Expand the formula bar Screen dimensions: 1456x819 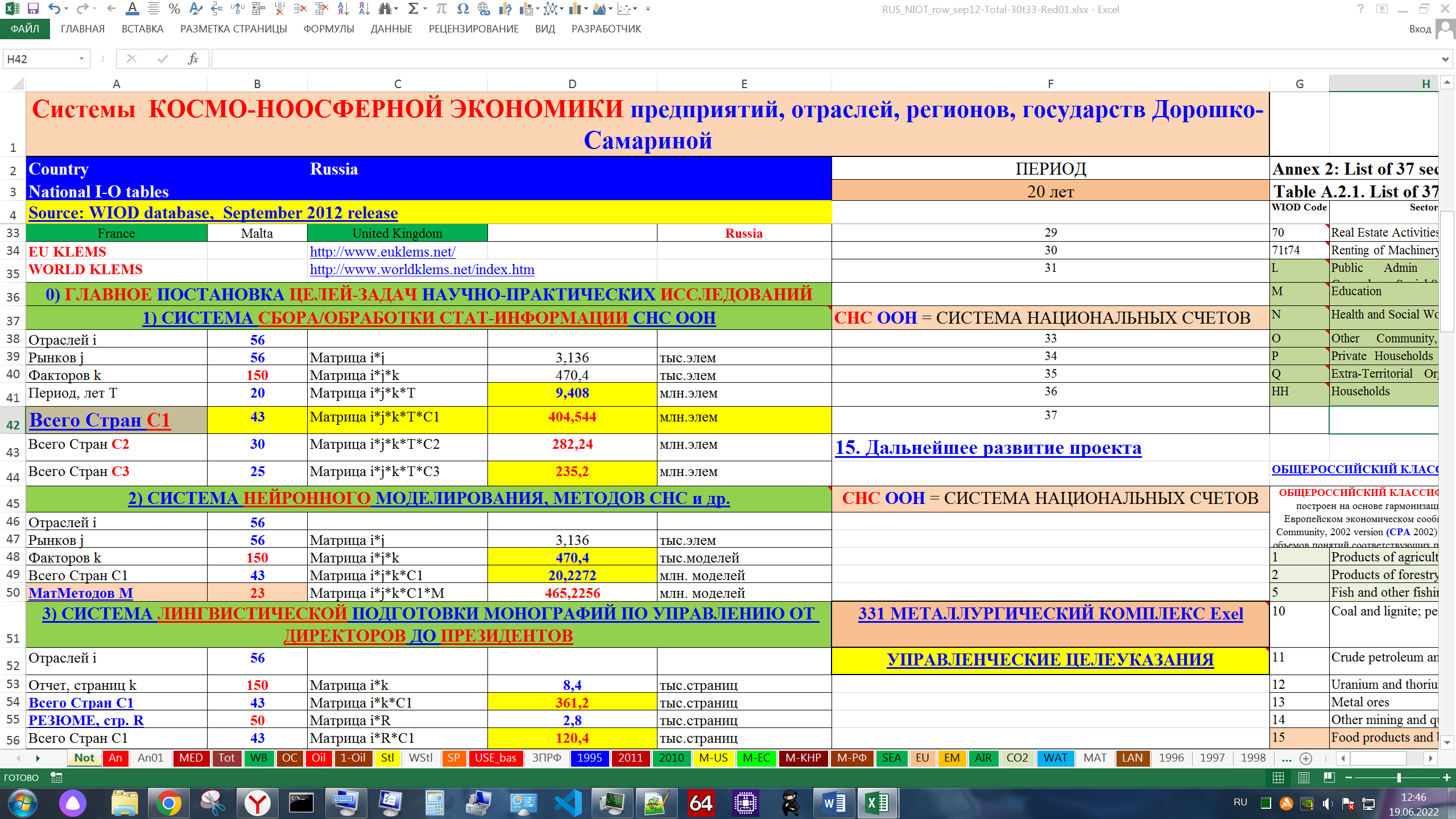[x=1445, y=59]
